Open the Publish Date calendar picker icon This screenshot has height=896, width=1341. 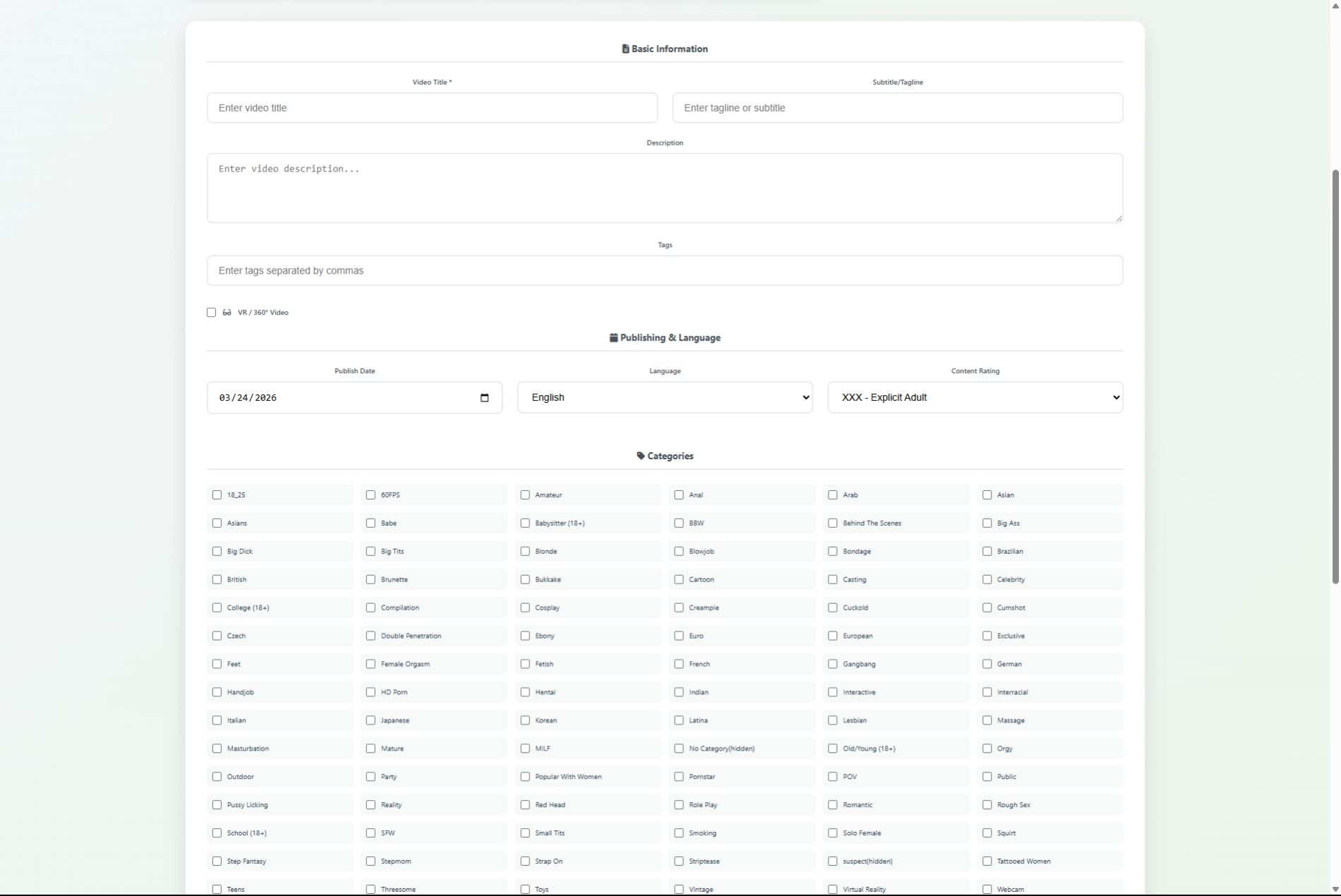click(x=484, y=398)
